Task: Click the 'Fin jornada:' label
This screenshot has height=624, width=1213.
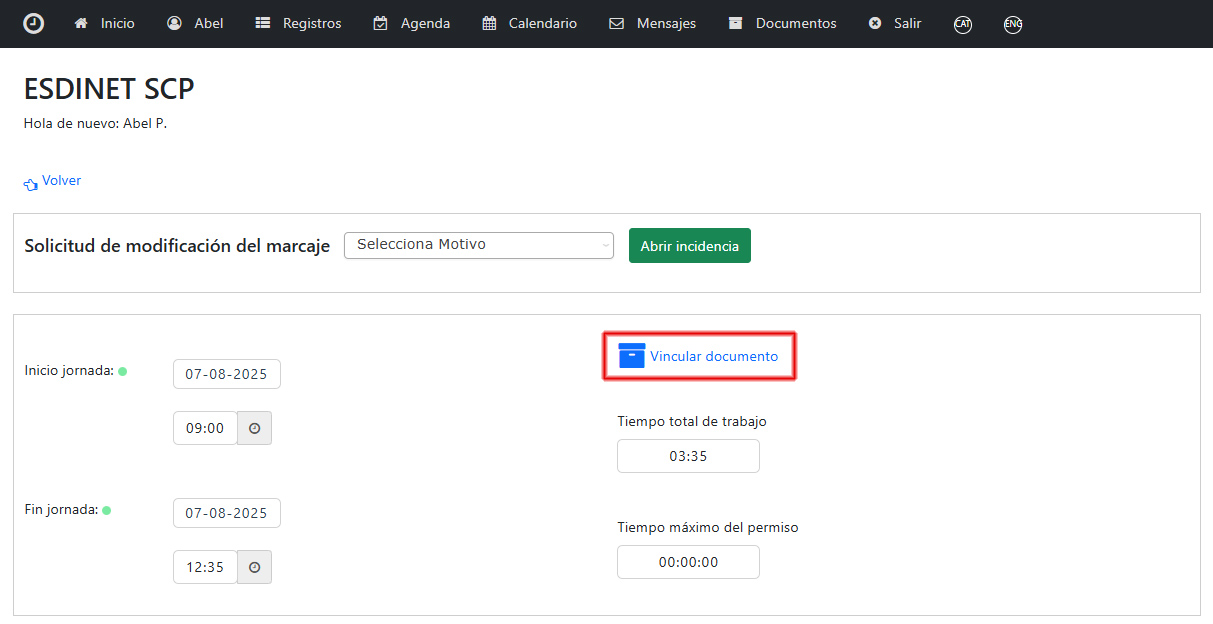Action: (x=61, y=509)
